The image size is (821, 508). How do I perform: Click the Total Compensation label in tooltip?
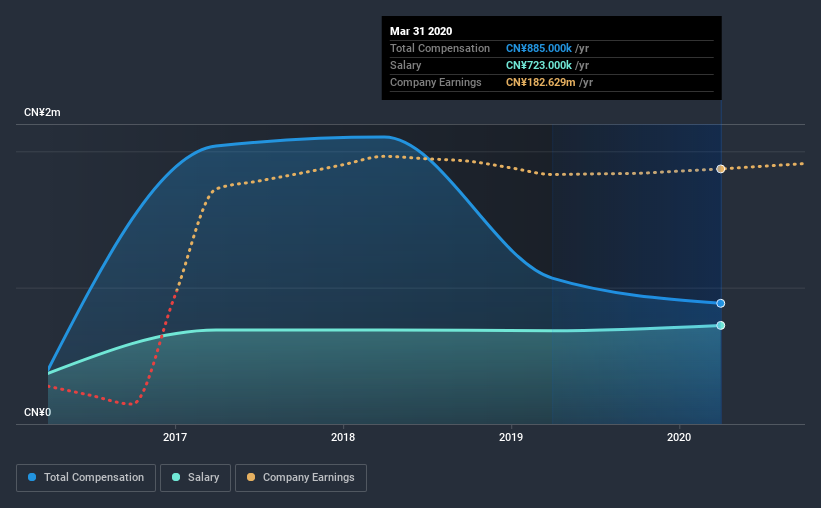click(440, 48)
